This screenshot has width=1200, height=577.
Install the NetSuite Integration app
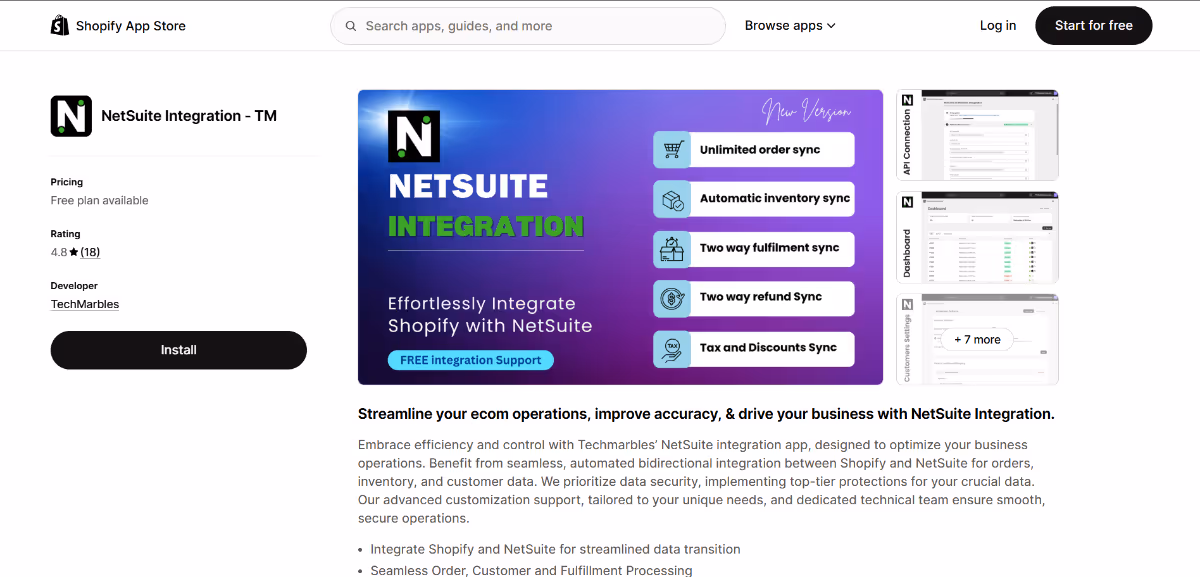point(178,349)
